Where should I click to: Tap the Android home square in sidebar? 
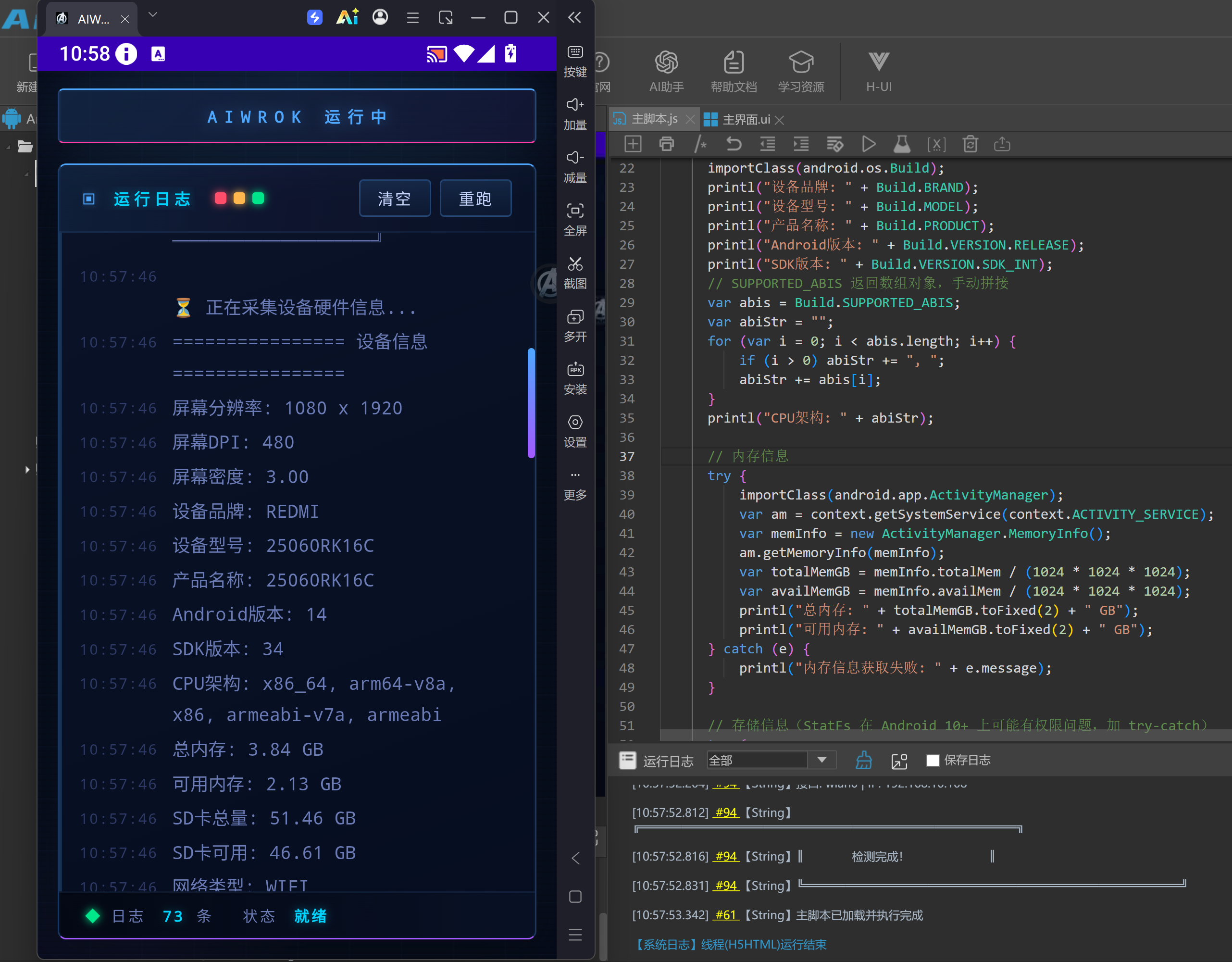point(575,897)
